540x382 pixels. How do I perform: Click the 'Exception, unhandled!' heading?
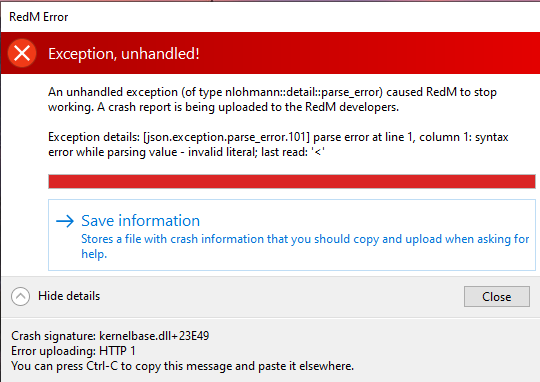pyautogui.click(x=124, y=54)
